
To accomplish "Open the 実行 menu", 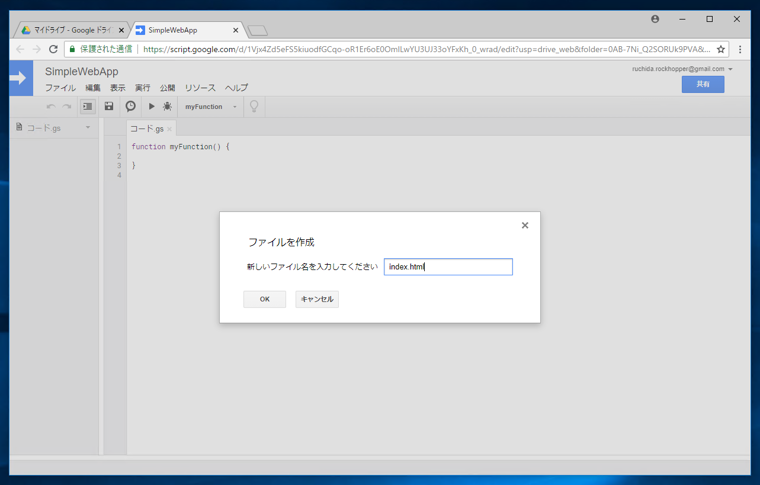I will pos(142,88).
